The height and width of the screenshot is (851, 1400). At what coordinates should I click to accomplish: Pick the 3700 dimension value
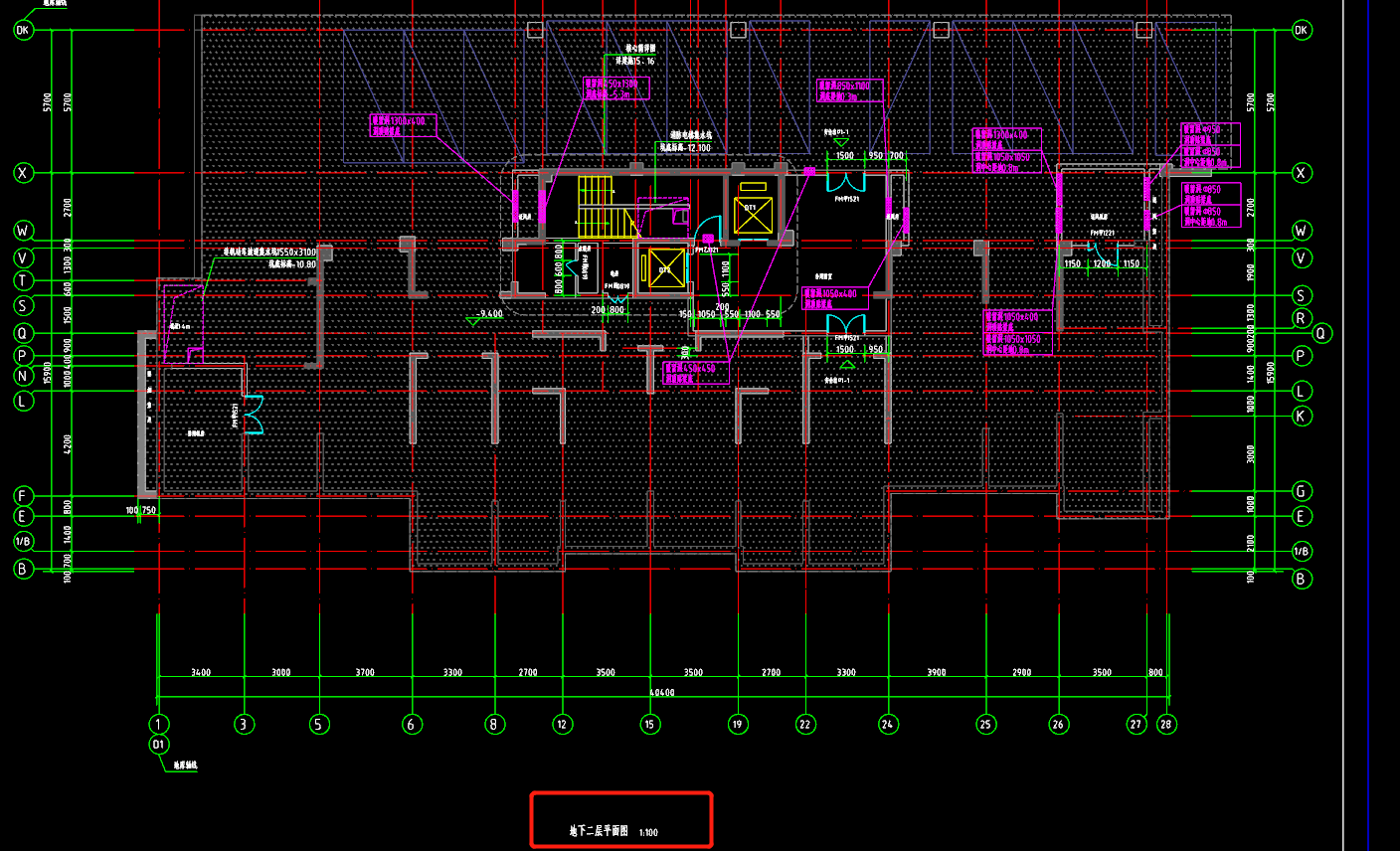click(x=365, y=673)
